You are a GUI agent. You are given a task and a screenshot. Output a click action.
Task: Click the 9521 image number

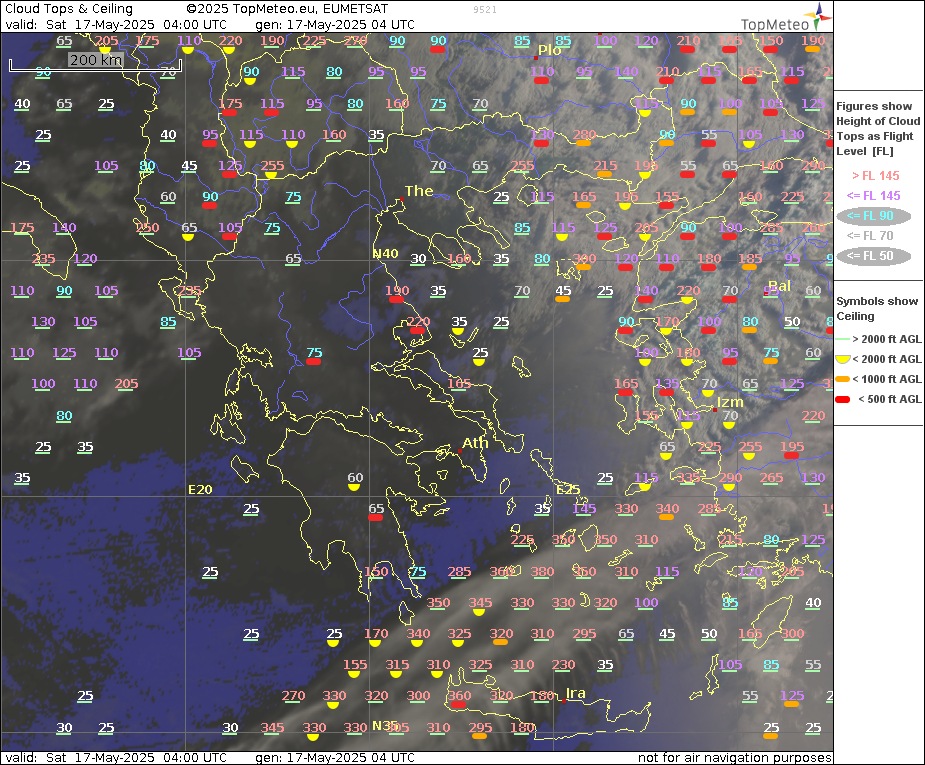point(485,10)
